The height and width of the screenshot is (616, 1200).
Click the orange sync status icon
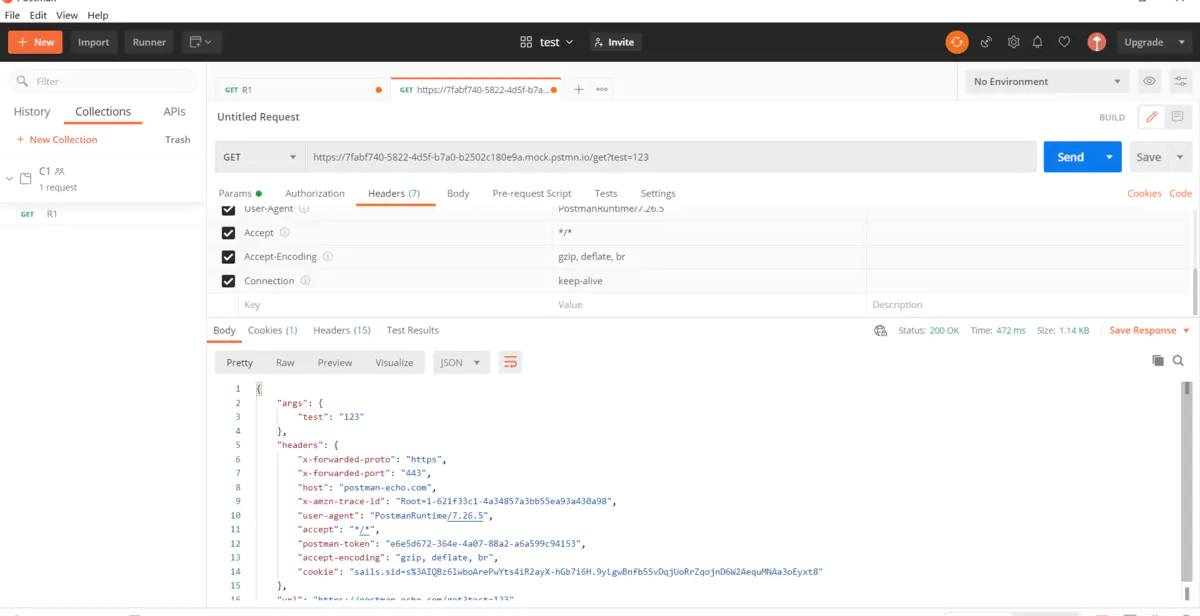click(957, 42)
